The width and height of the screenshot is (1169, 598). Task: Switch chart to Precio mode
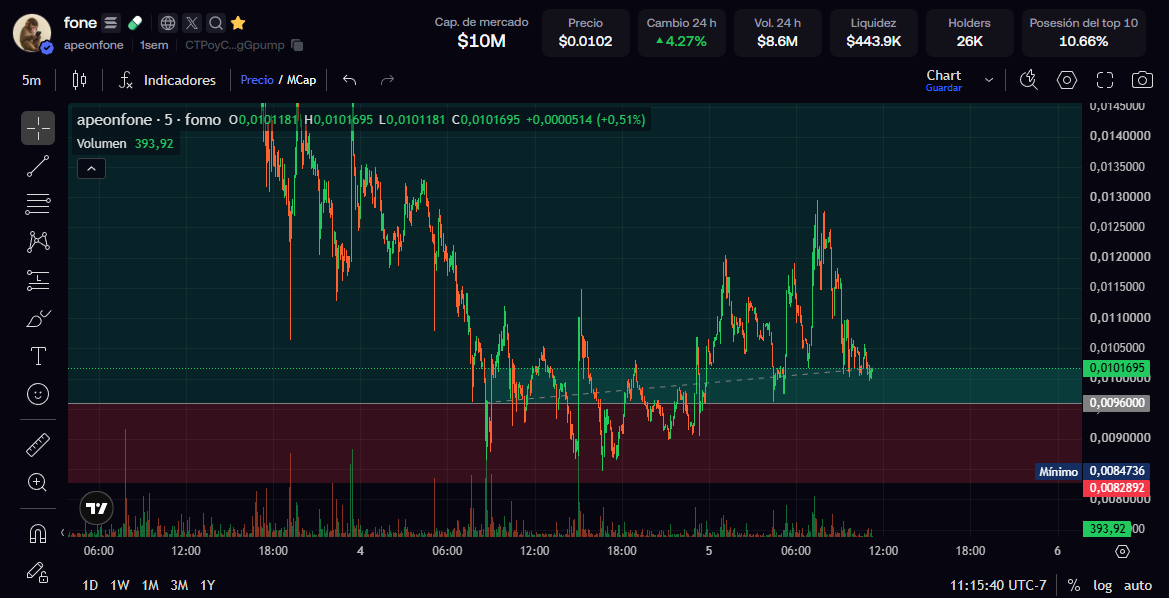pyautogui.click(x=256, y=80)
